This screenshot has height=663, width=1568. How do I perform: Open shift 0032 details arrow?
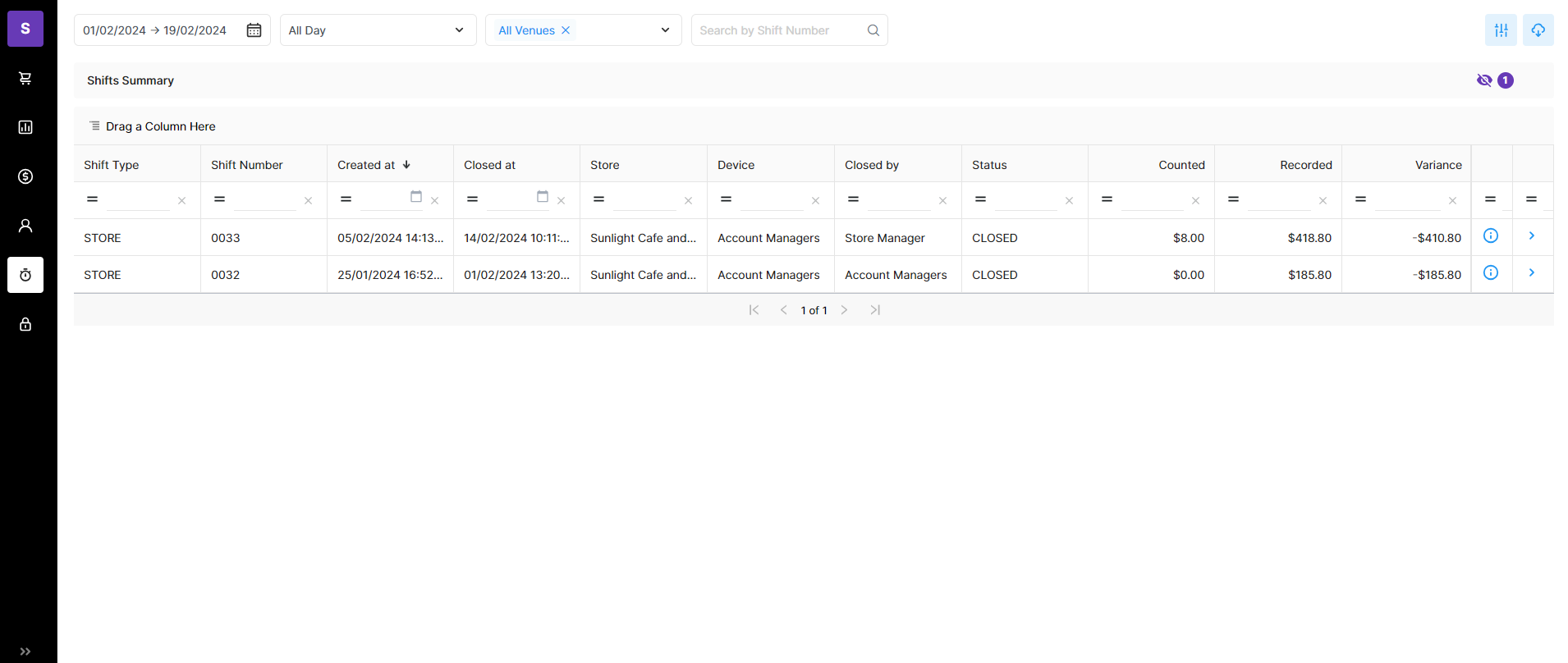1532,273
